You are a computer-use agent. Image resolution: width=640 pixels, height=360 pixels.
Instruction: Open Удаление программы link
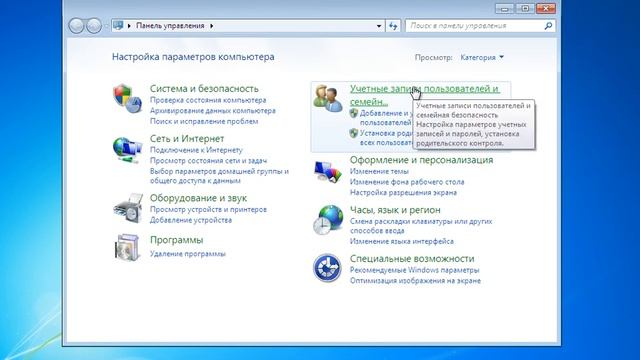click(187, 254)
